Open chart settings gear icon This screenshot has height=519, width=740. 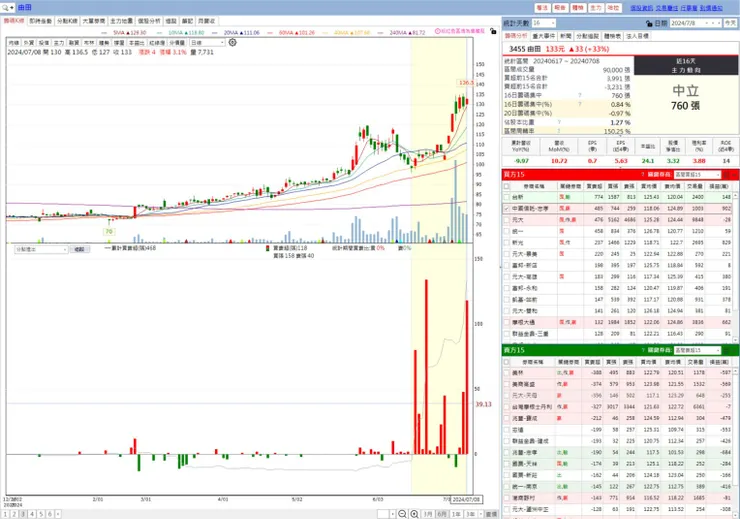pyautogui.click(x=233, y=42)
